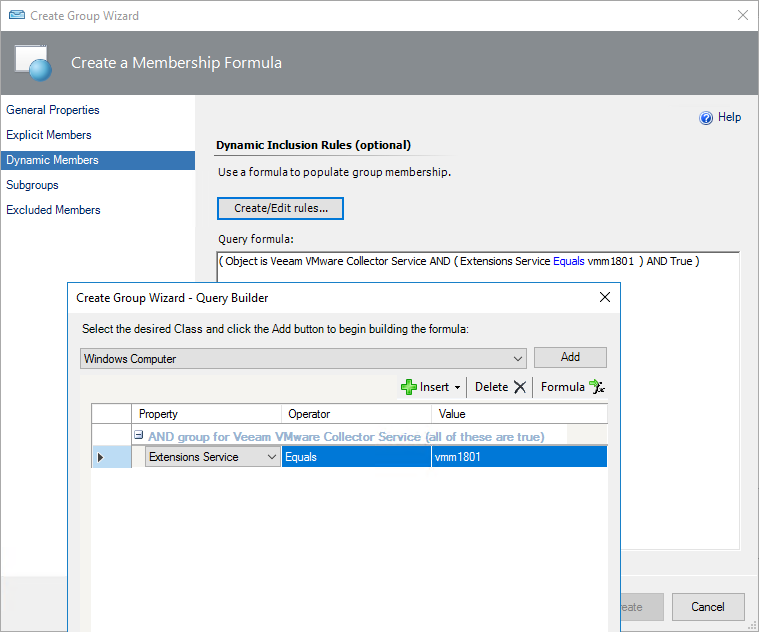Click the Delete X icon in toolbar
This screenshot has width=759, height=632.
tap(519, 387)
